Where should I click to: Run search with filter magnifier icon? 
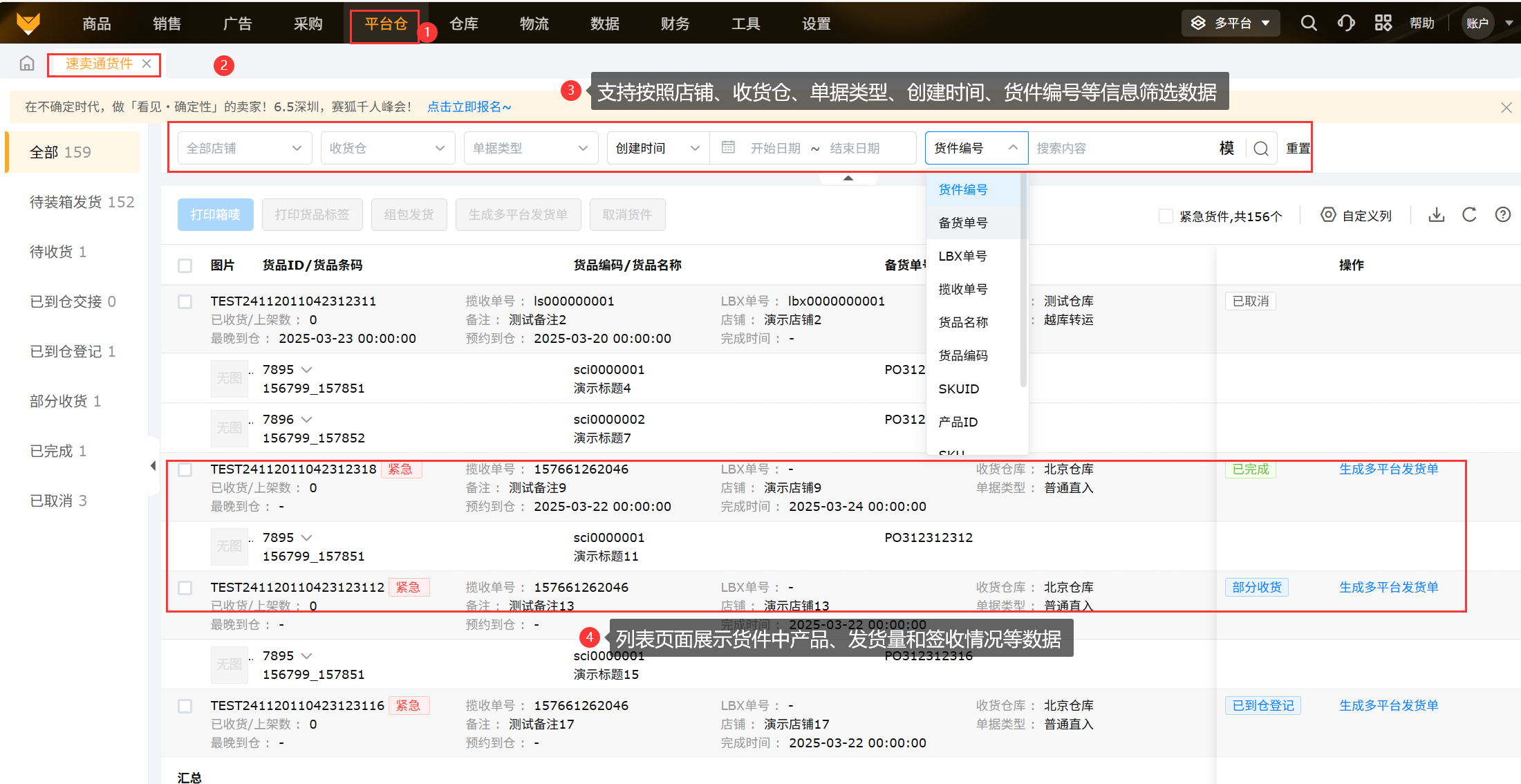tap(1260, 149)
